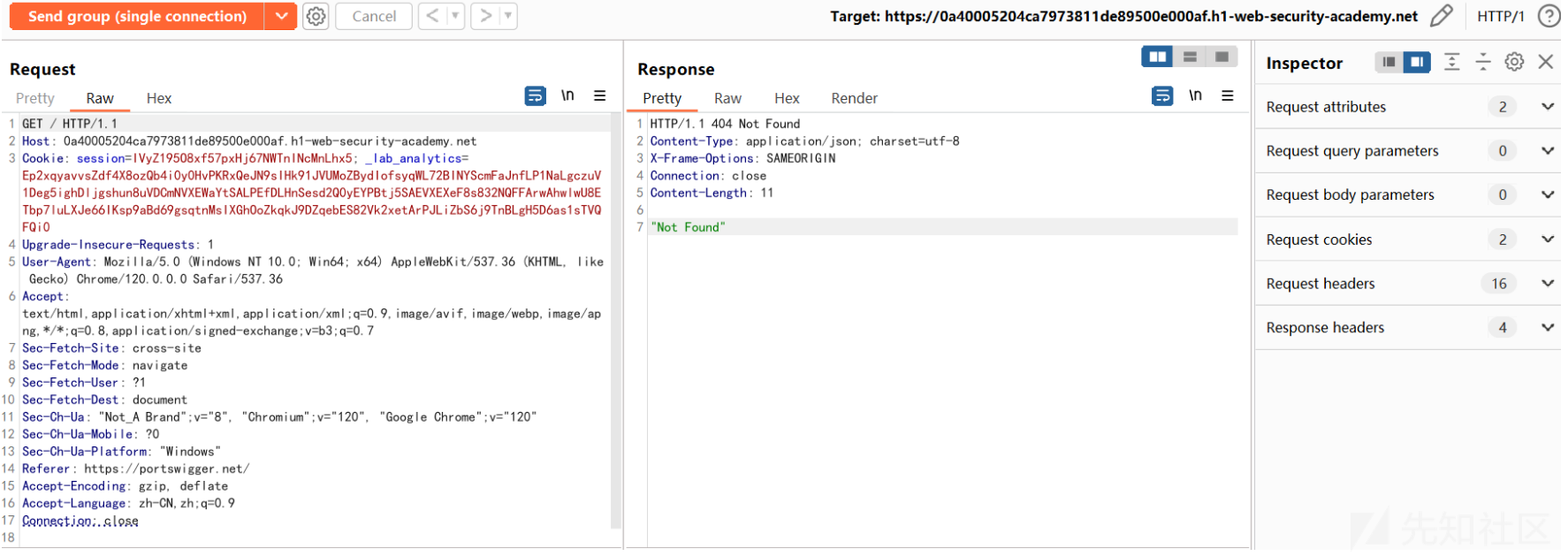Dock Inspector to the right side

pyautogui.click(x=1417, y=62)
